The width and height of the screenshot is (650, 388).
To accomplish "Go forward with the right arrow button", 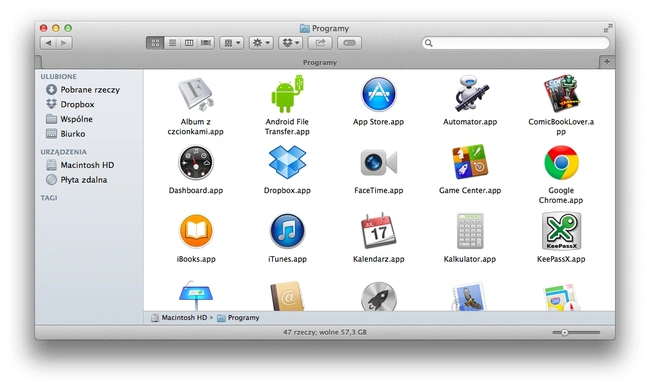I will (64, 43).
